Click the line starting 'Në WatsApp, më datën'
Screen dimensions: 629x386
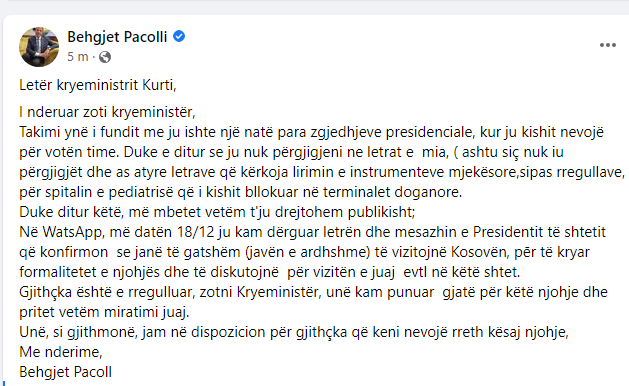click(312, 232)
